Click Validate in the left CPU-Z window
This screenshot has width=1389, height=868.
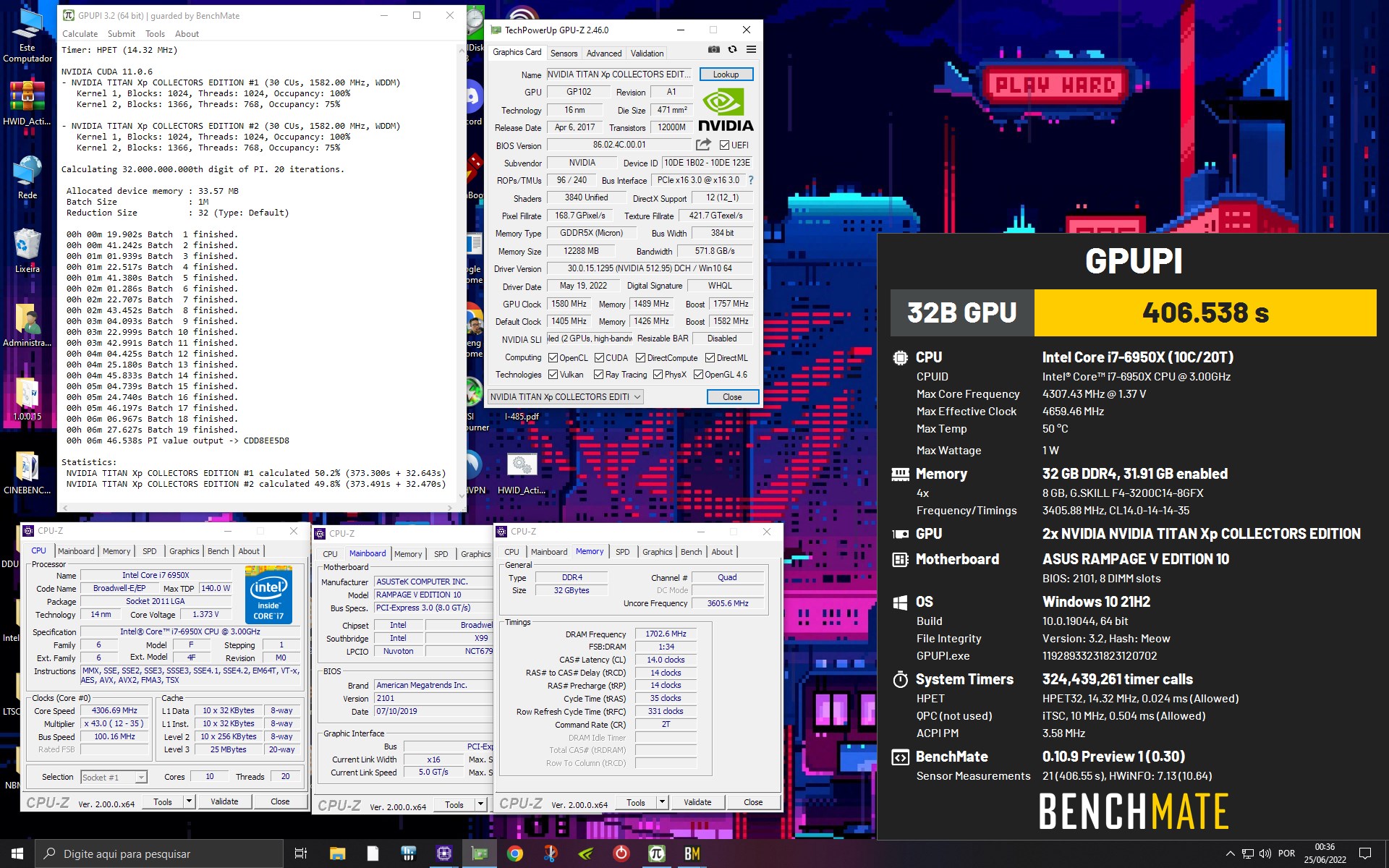[x=224, y=801]
